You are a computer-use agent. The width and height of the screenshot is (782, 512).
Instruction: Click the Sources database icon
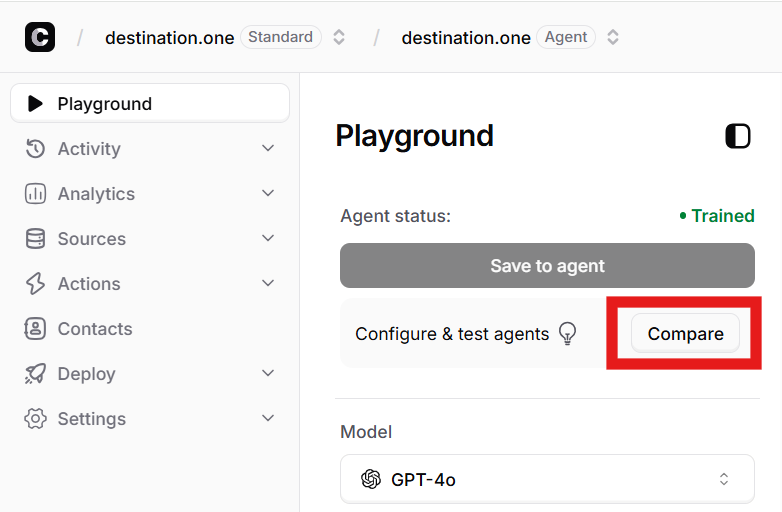pos(35,239)
